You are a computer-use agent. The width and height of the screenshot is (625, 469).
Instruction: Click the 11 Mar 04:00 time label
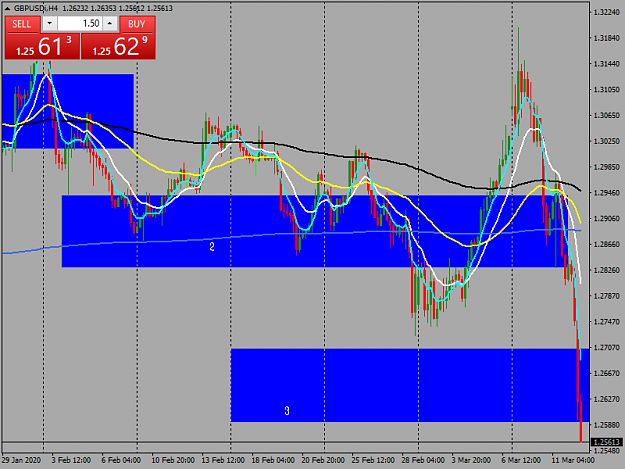(x=573, y=460)
